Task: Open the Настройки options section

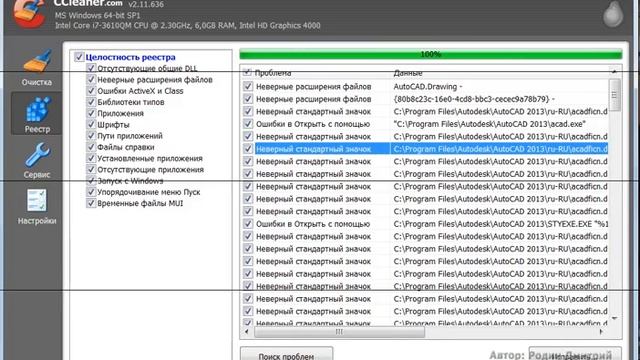Action: pyautogui.click(x=37, y=207)
